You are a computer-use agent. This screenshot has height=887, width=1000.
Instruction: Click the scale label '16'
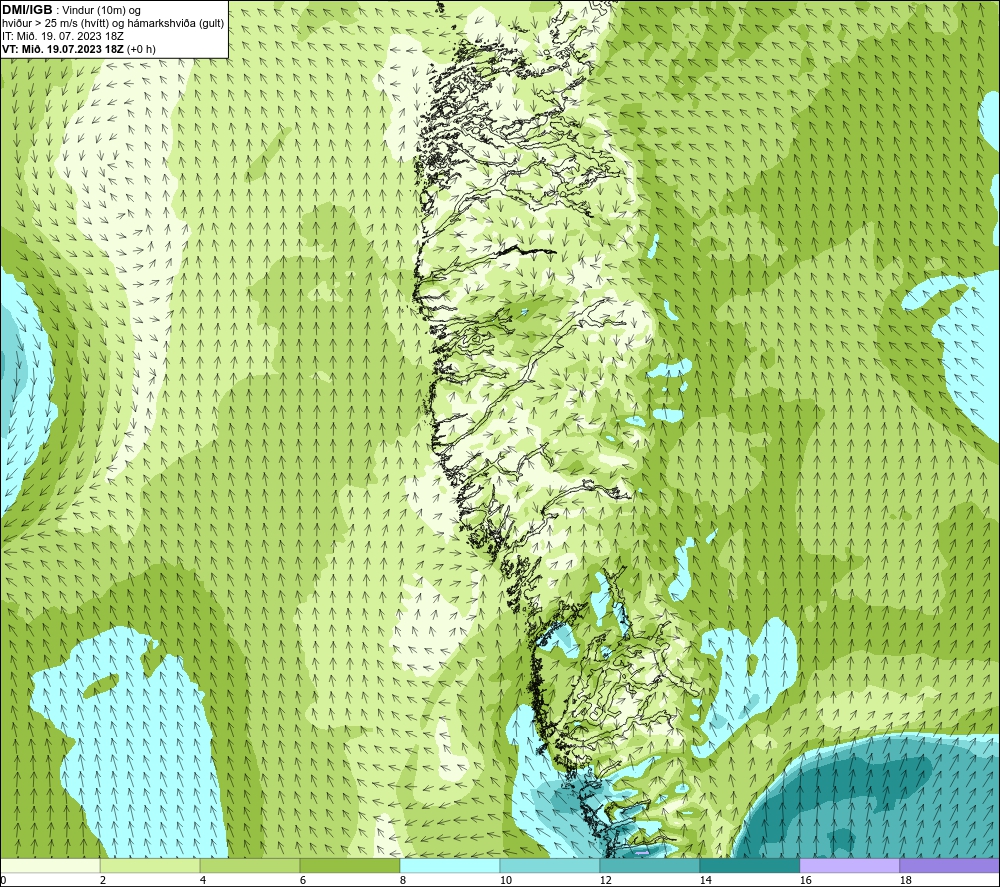pyautogui.click(x=805, y=881)
